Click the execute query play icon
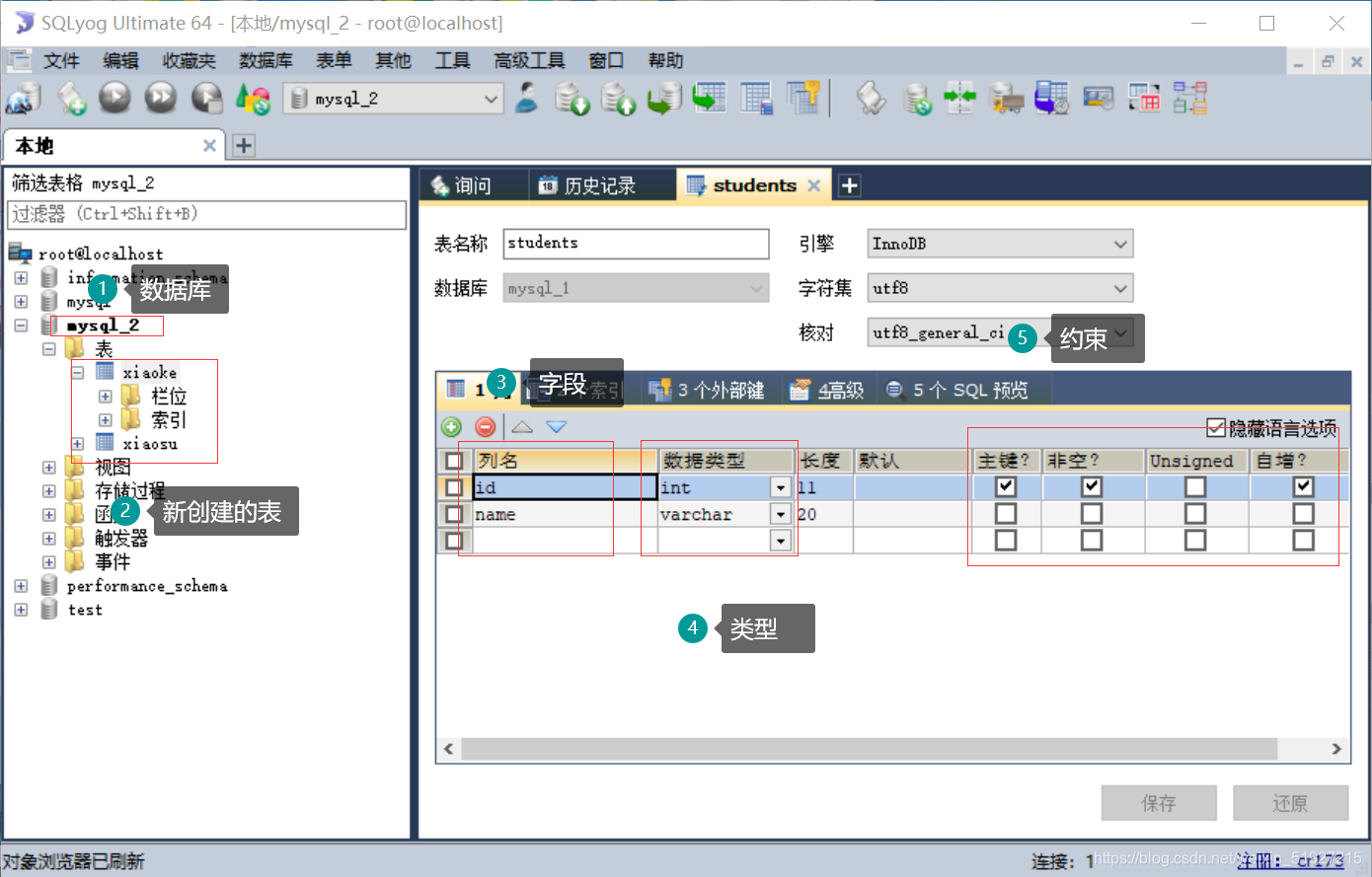 (114, 98)
